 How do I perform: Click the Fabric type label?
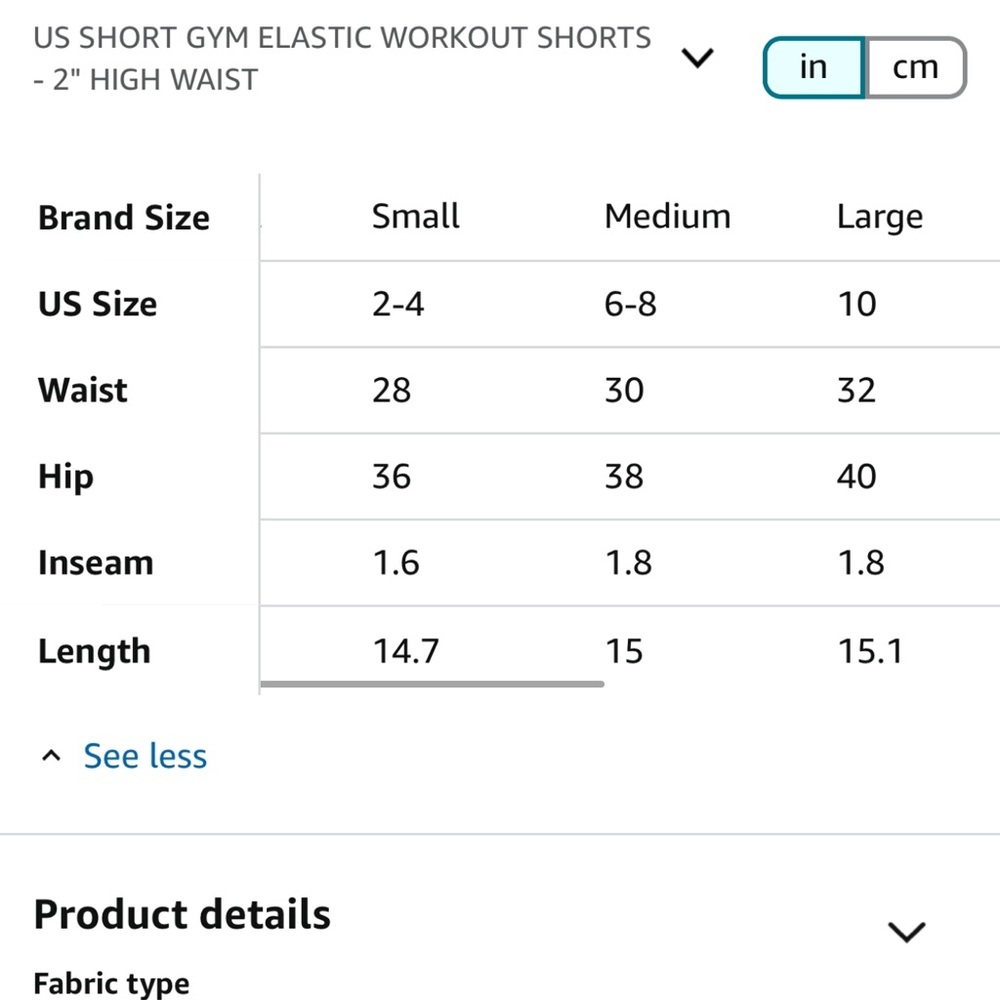(x=111, y=983)
